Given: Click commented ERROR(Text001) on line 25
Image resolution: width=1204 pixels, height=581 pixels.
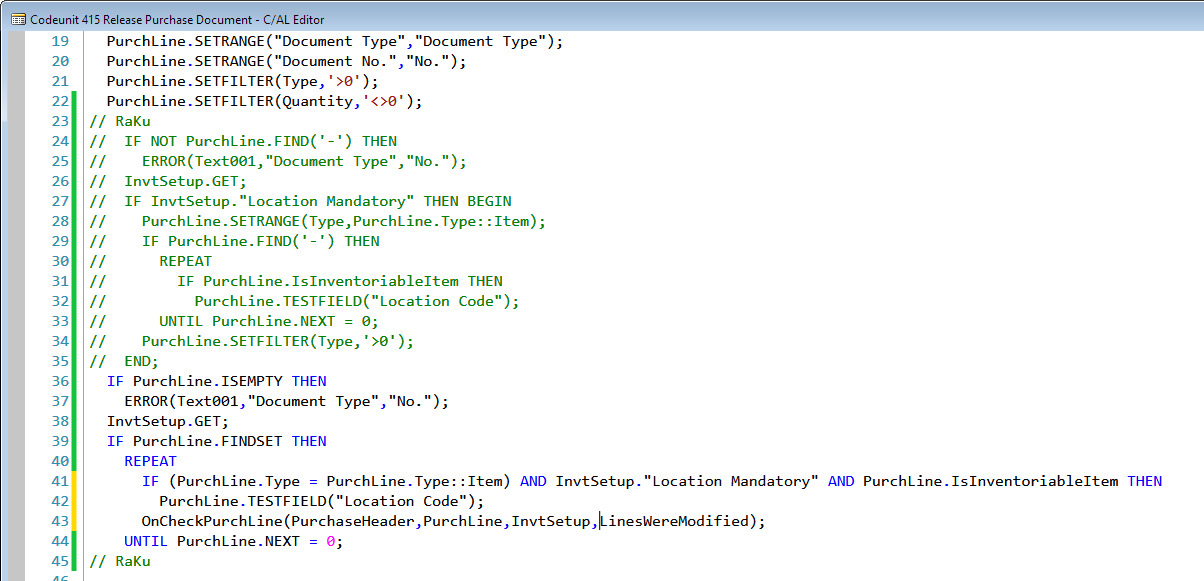Looking at the screenshot, I should 278,161.
